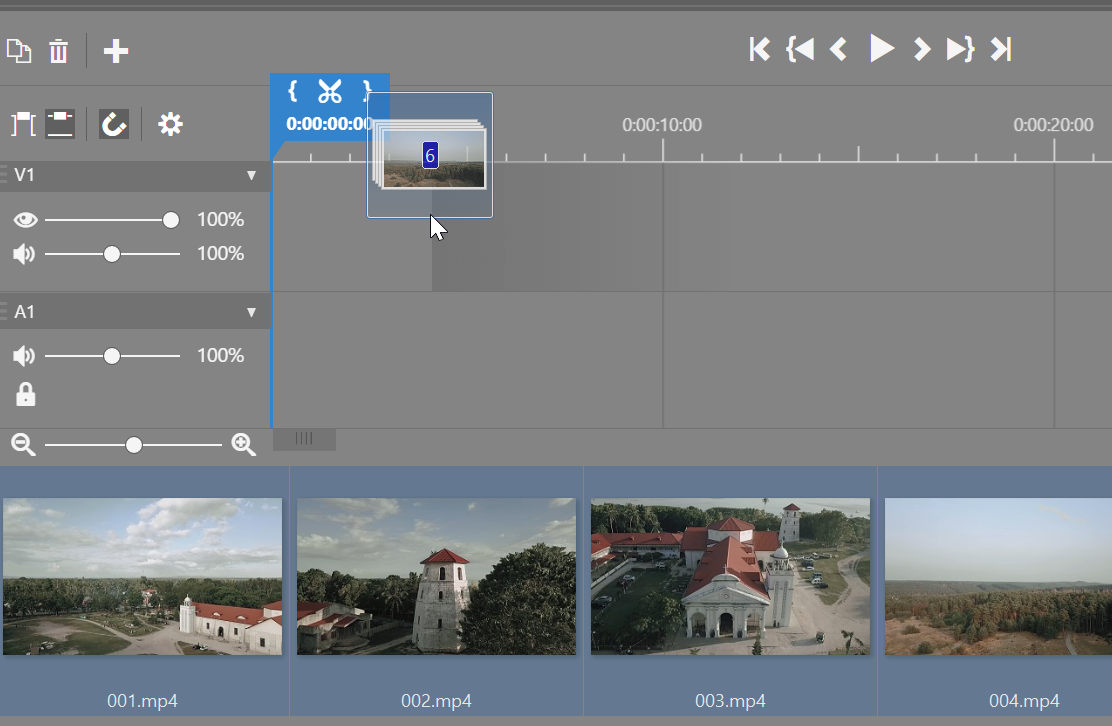The height and width of the screenshot is (726, 1112).
Task: Set in-point with left brace icon
Action: point(292,91)
